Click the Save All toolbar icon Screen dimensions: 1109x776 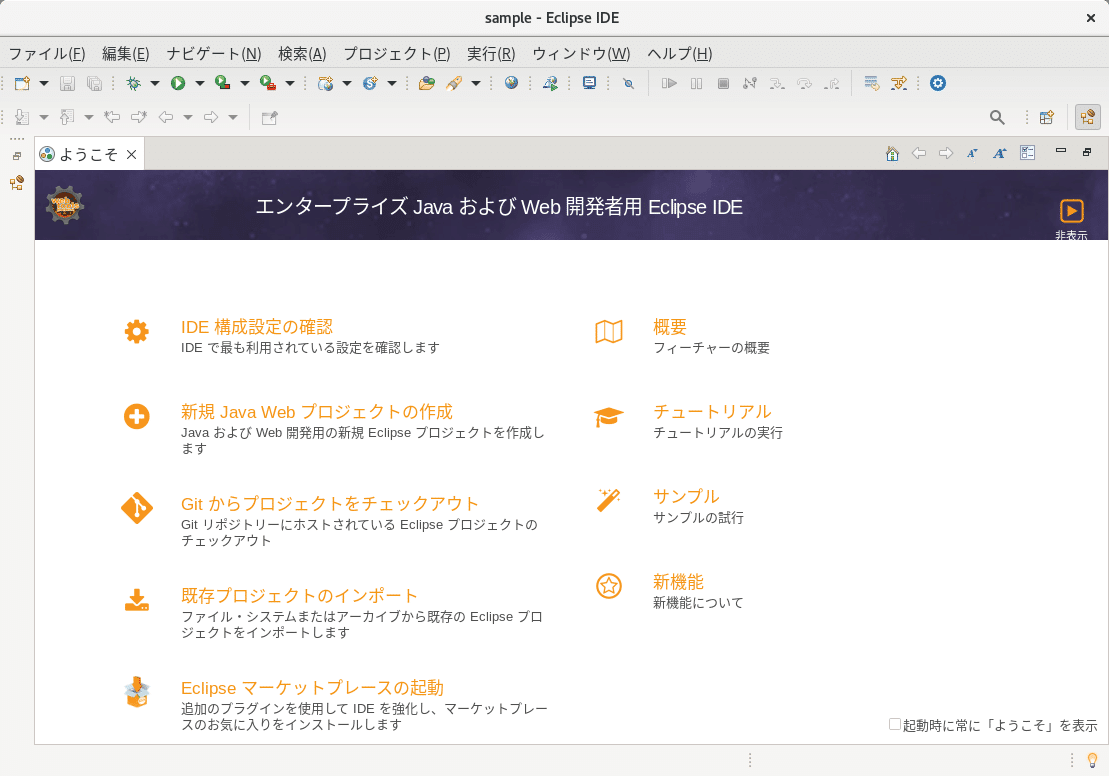94,83
